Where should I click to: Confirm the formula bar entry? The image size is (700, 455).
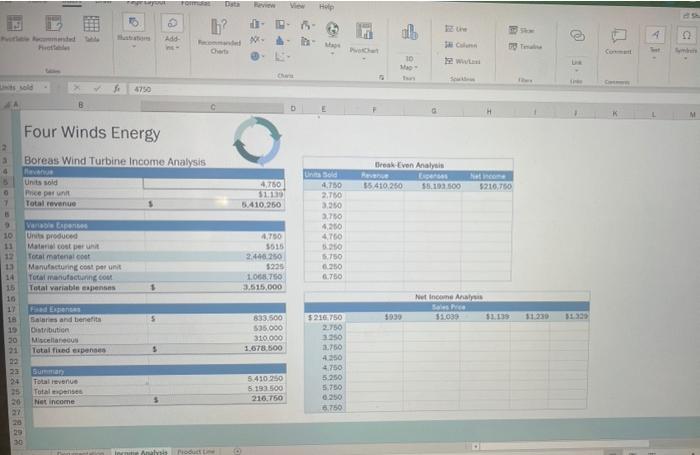97,88
